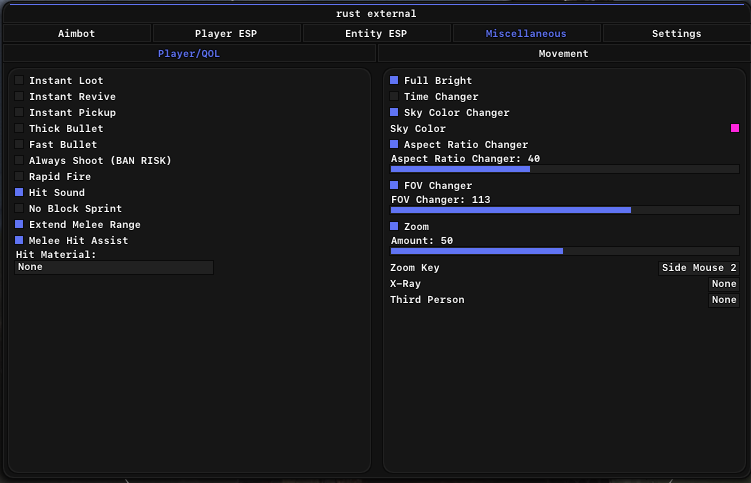The width and height of the screenshot is (751, 483).
Task: Check the No Block Sprint option
Action: pos(19,208)
